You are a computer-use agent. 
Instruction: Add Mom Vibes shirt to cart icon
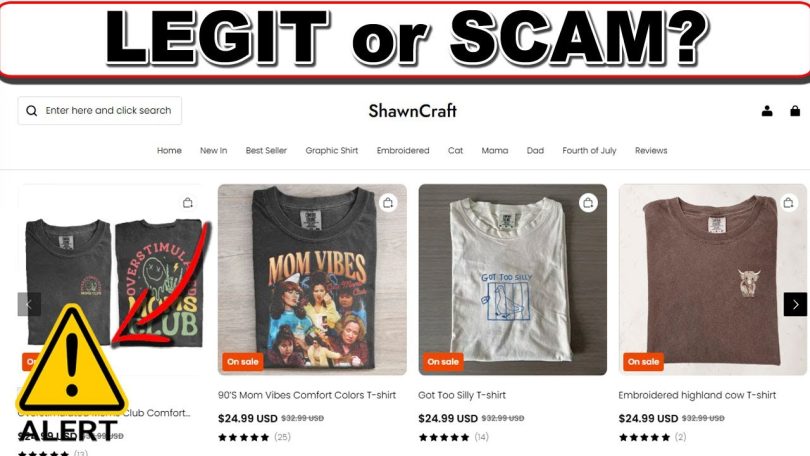[x=388, y=202]
